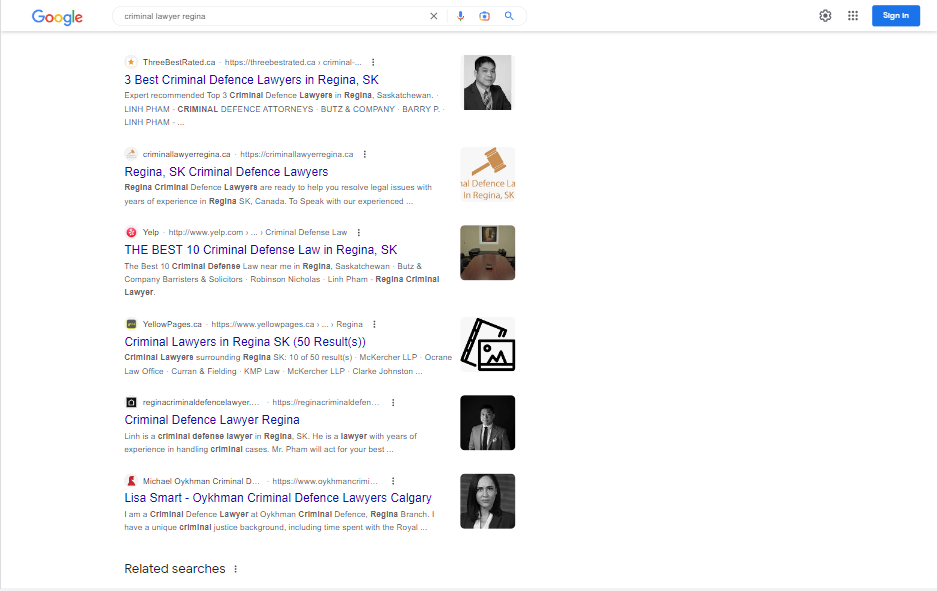Open the options menu beside Related searches
The height and width of the screenshot is (591, 937).
(236, 568)
